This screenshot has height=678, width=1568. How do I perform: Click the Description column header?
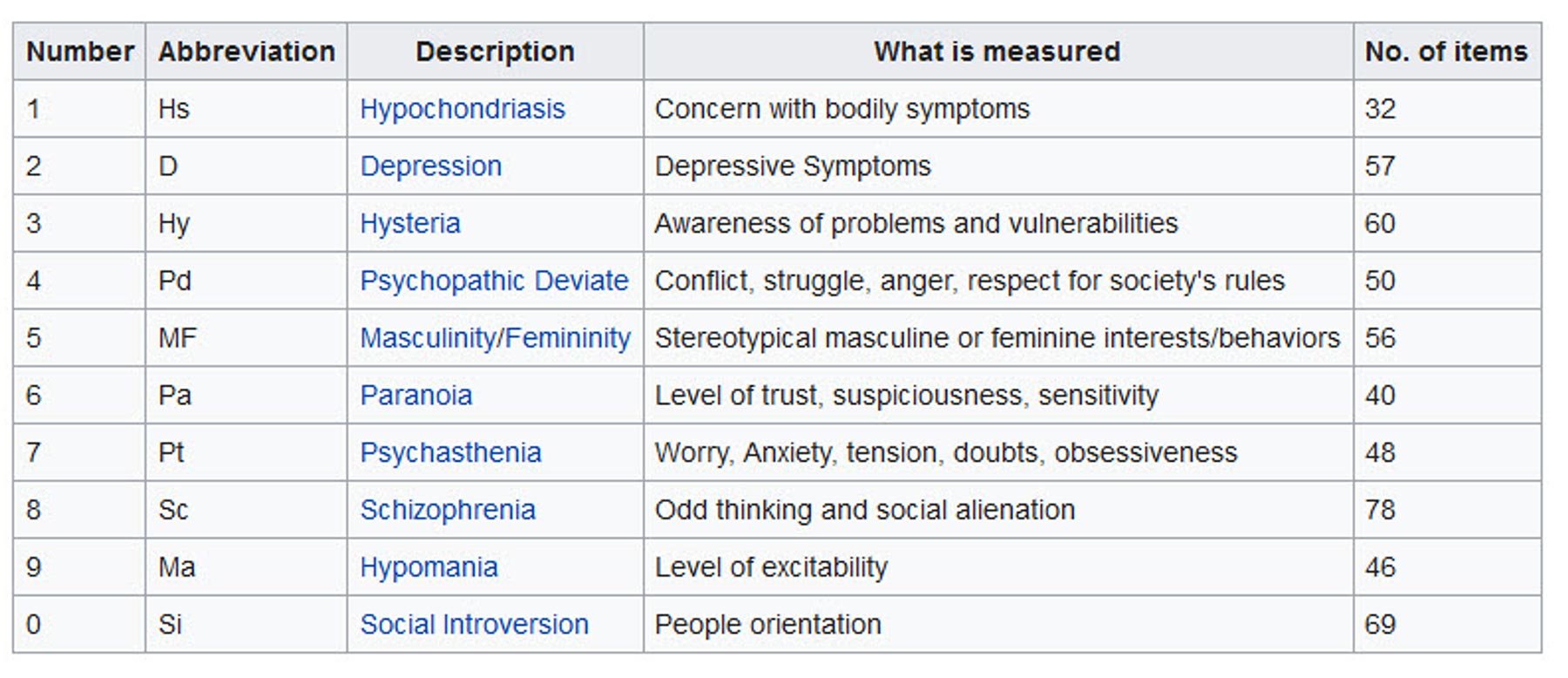(495, 51)
